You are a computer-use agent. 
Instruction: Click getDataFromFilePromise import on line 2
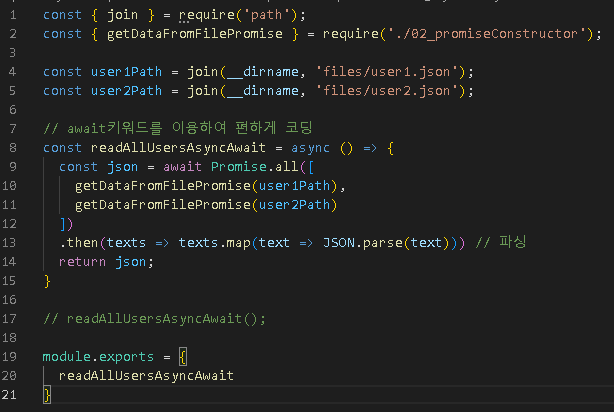coord(195,34)
